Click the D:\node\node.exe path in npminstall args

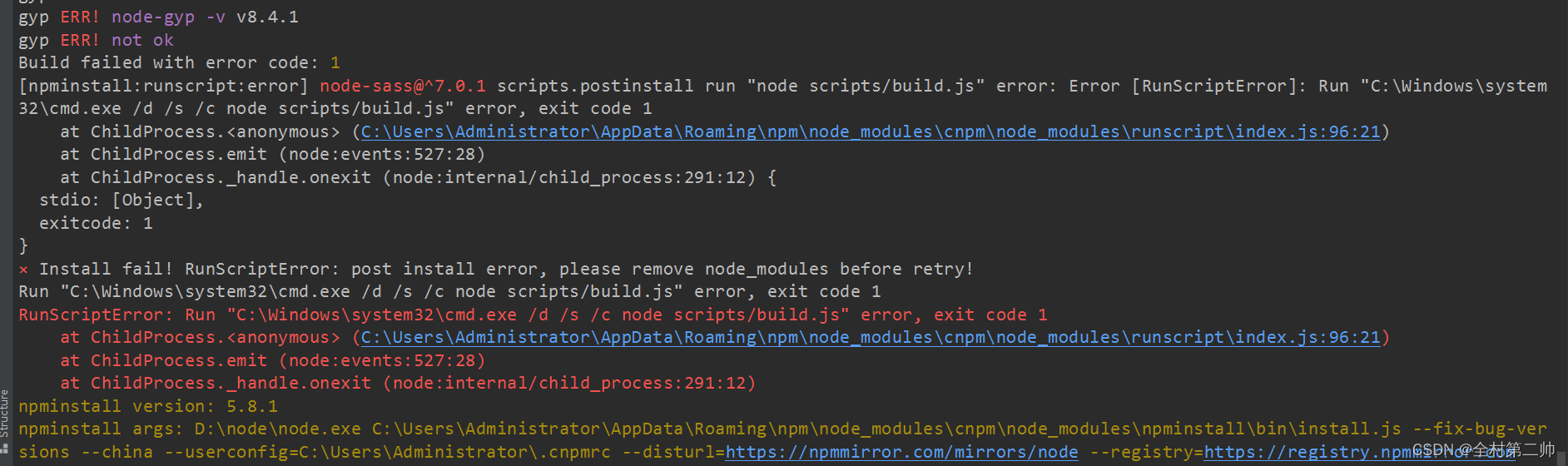278,429
